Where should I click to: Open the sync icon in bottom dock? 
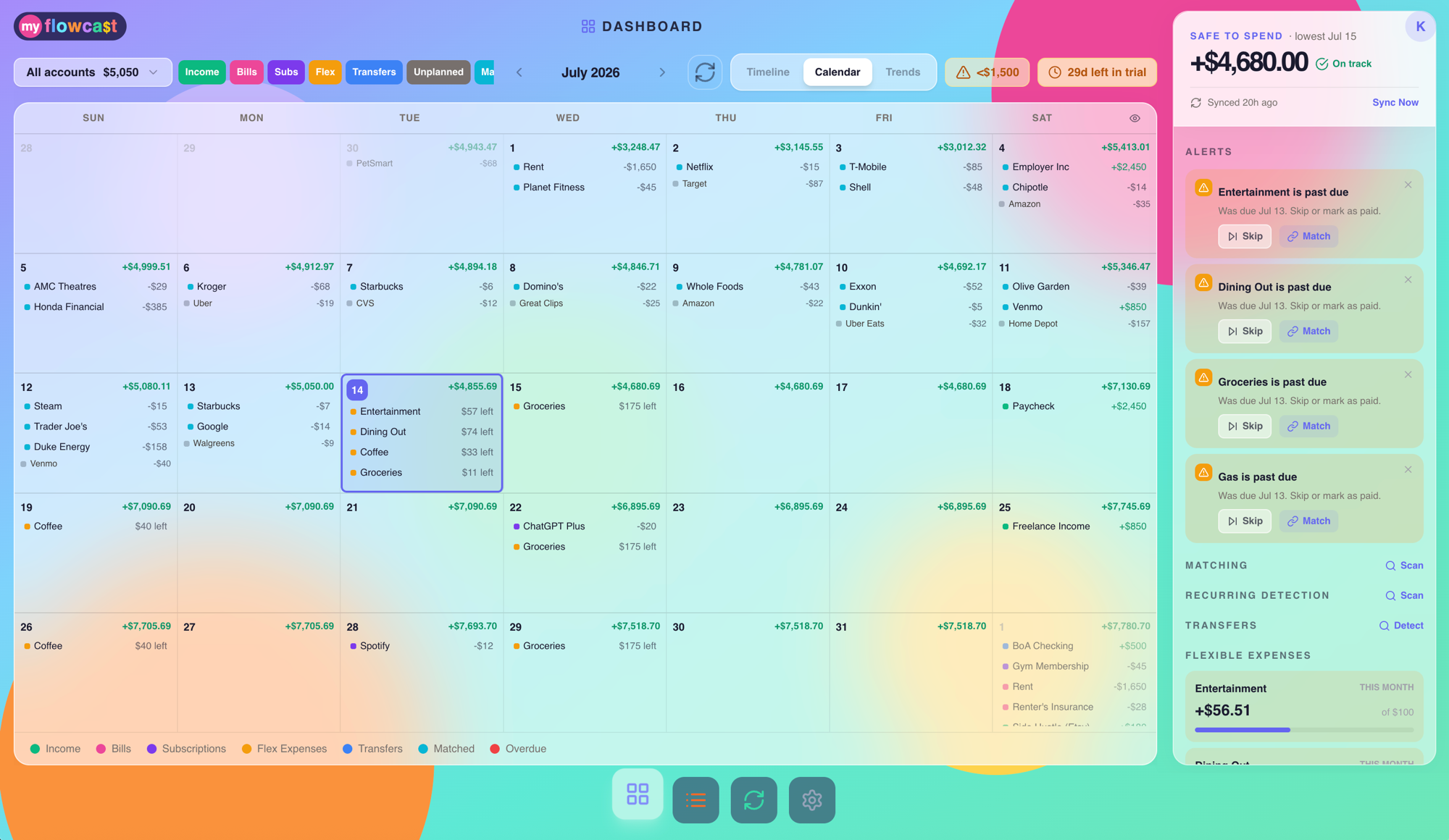tap(753, 800)
